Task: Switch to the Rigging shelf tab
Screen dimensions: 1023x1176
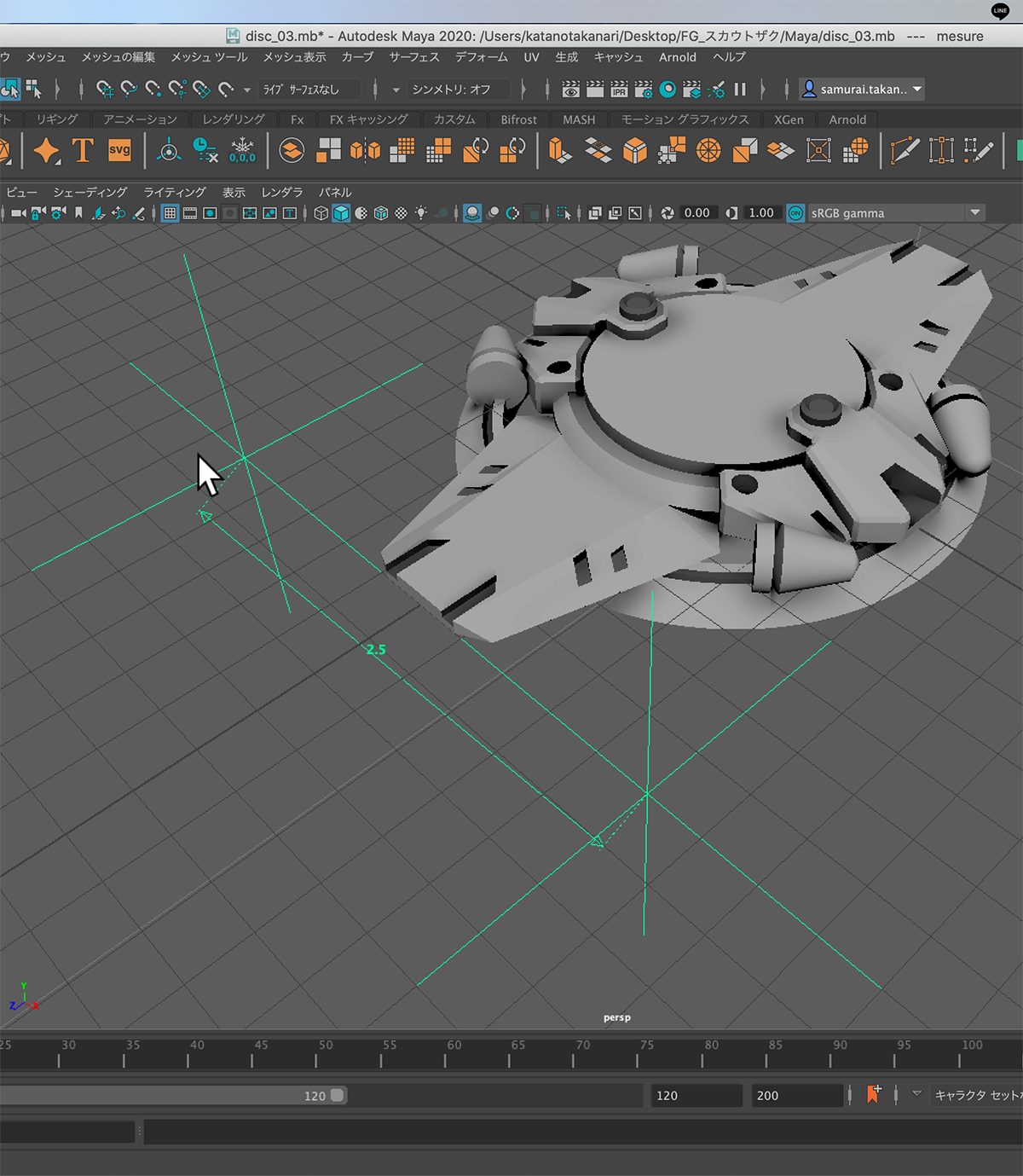Action: pyautogui.click(x=57, y=119)
